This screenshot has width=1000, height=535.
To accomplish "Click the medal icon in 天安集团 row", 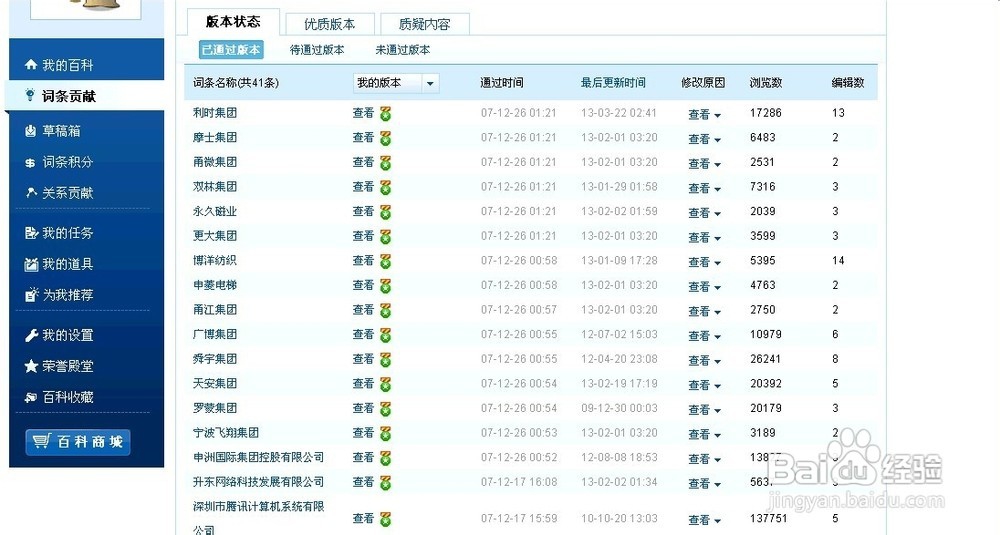I will click(x=385, y=385).
